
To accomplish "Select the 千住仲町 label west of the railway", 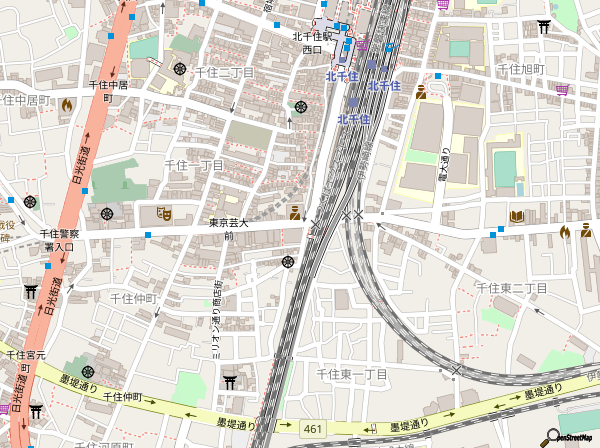I will (x=134, y=298).
